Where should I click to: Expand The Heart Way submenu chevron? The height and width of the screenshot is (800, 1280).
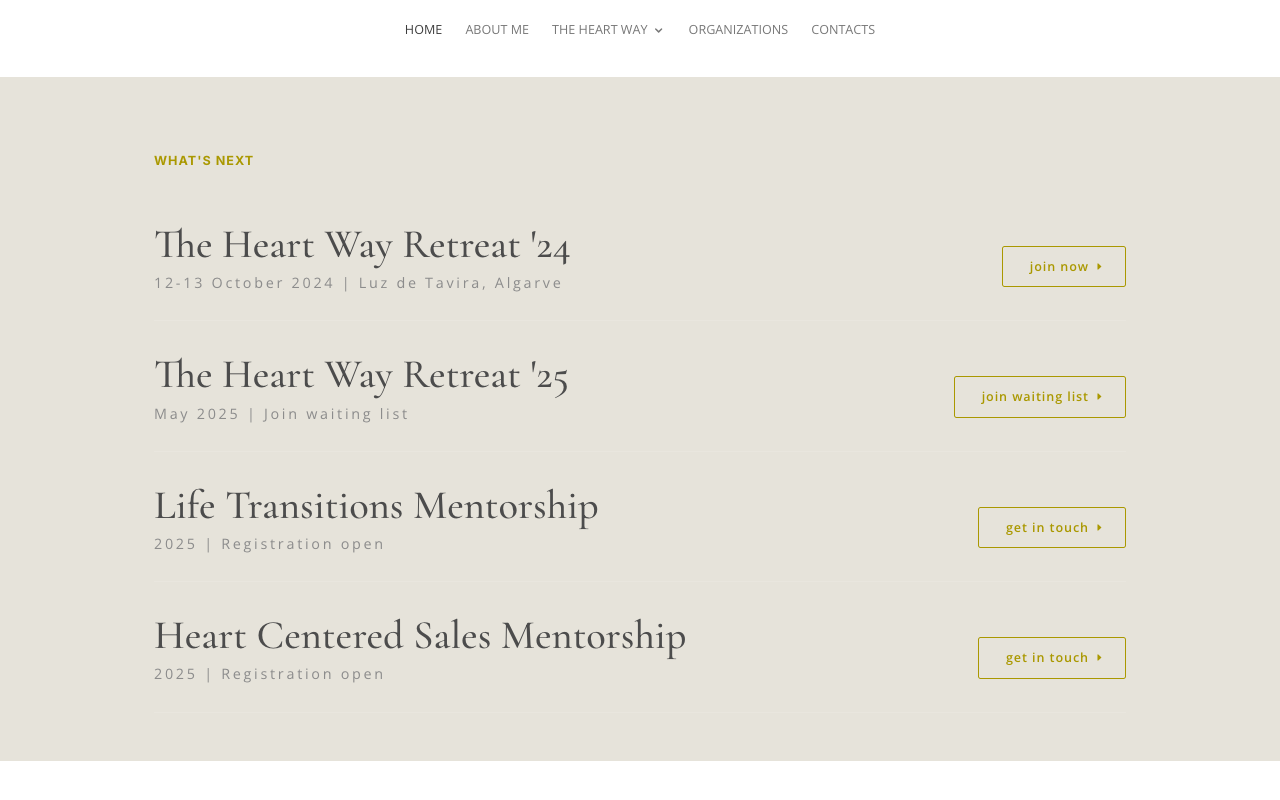(658, 30)
